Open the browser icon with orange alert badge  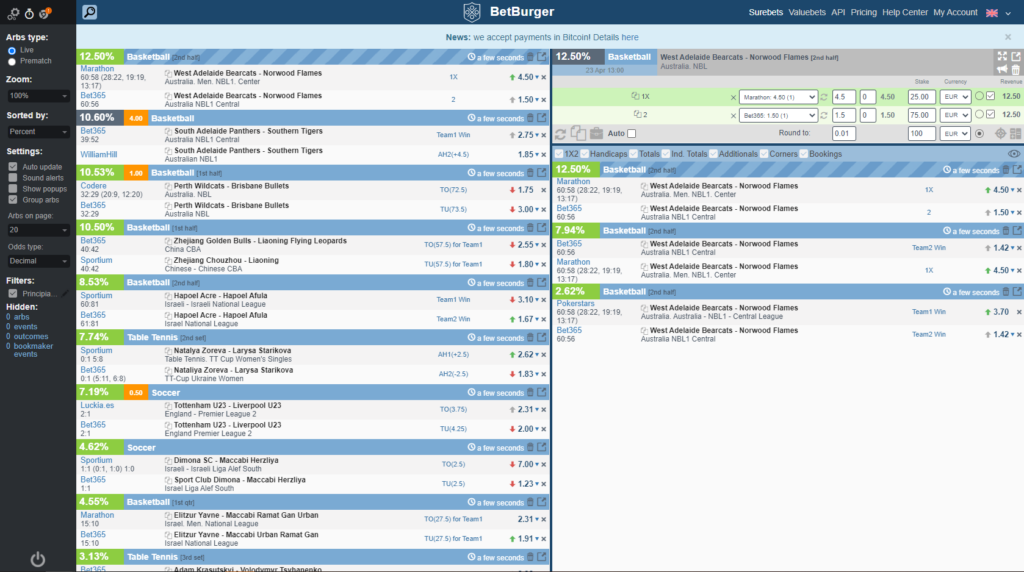click(44, 13)
